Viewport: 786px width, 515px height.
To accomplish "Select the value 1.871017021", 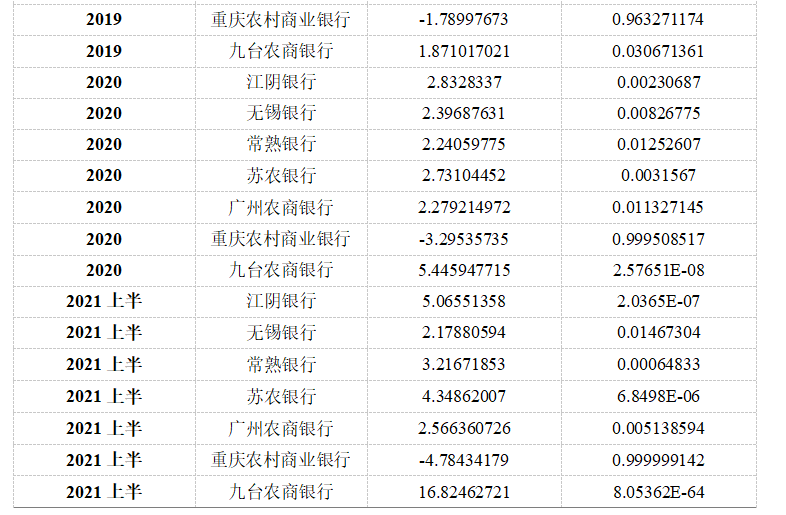I will pyautogui.click(x=464, y=51).
